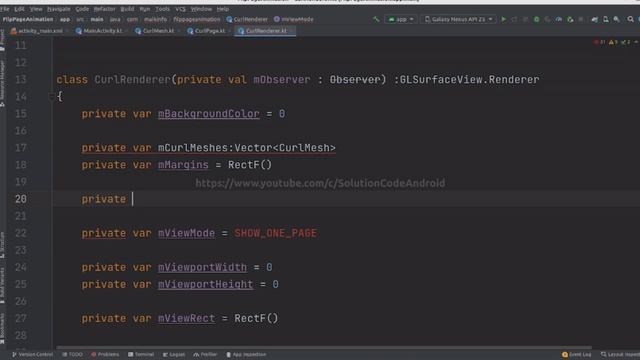The width and height of the screenshot is (640, 360).
Task: Click the mBackgroundColor variable on line 15
Action: coord(209,114)
